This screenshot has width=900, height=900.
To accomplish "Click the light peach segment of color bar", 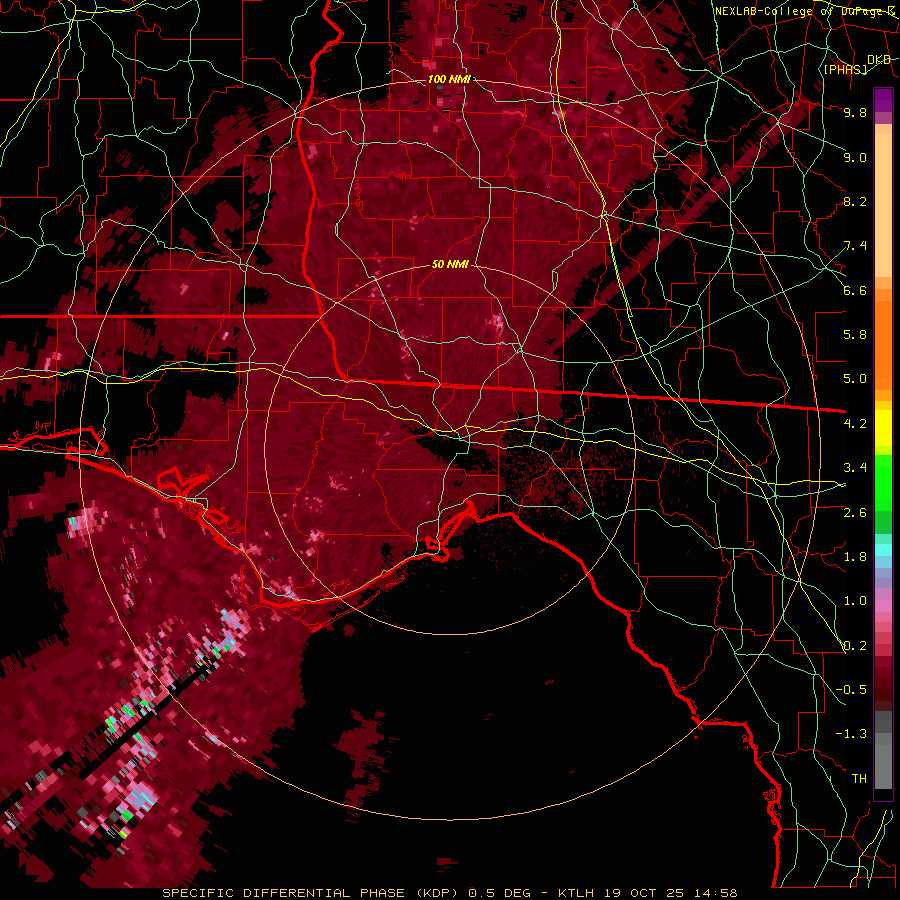I will tap(883, 204).
